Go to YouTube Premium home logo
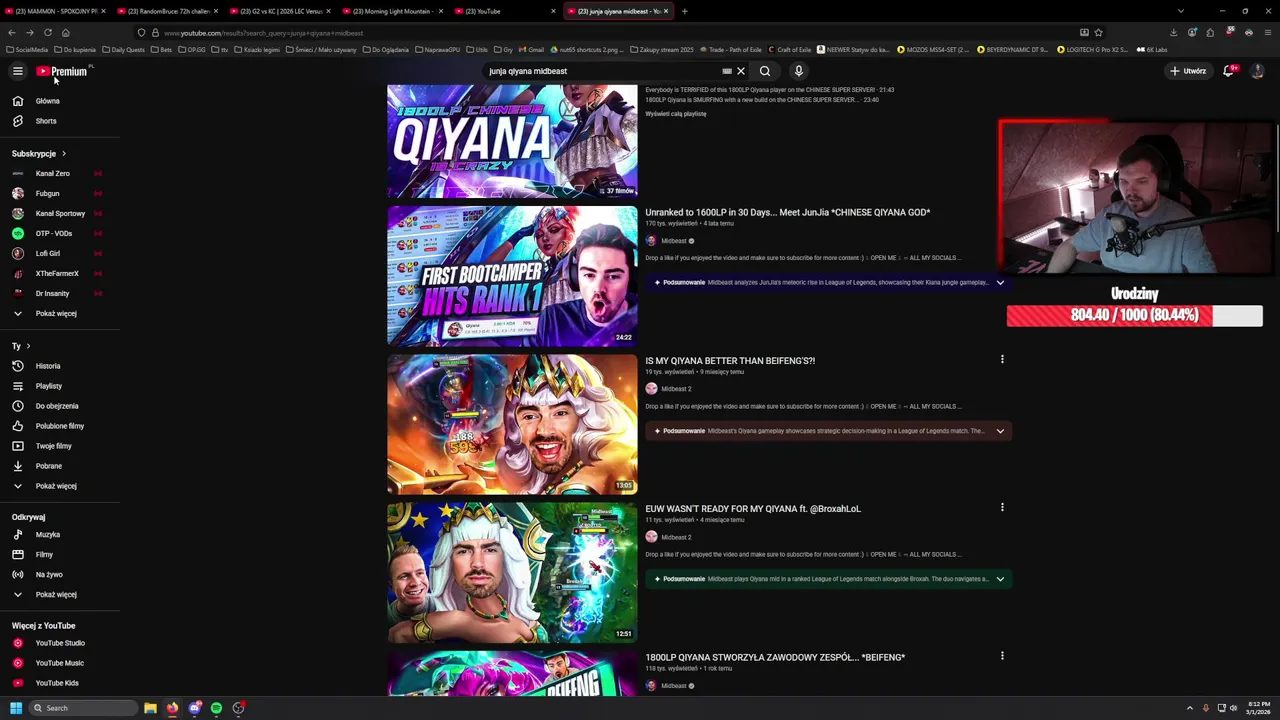The width and height of the screenshot is (1280, 720). click(64, 71)
